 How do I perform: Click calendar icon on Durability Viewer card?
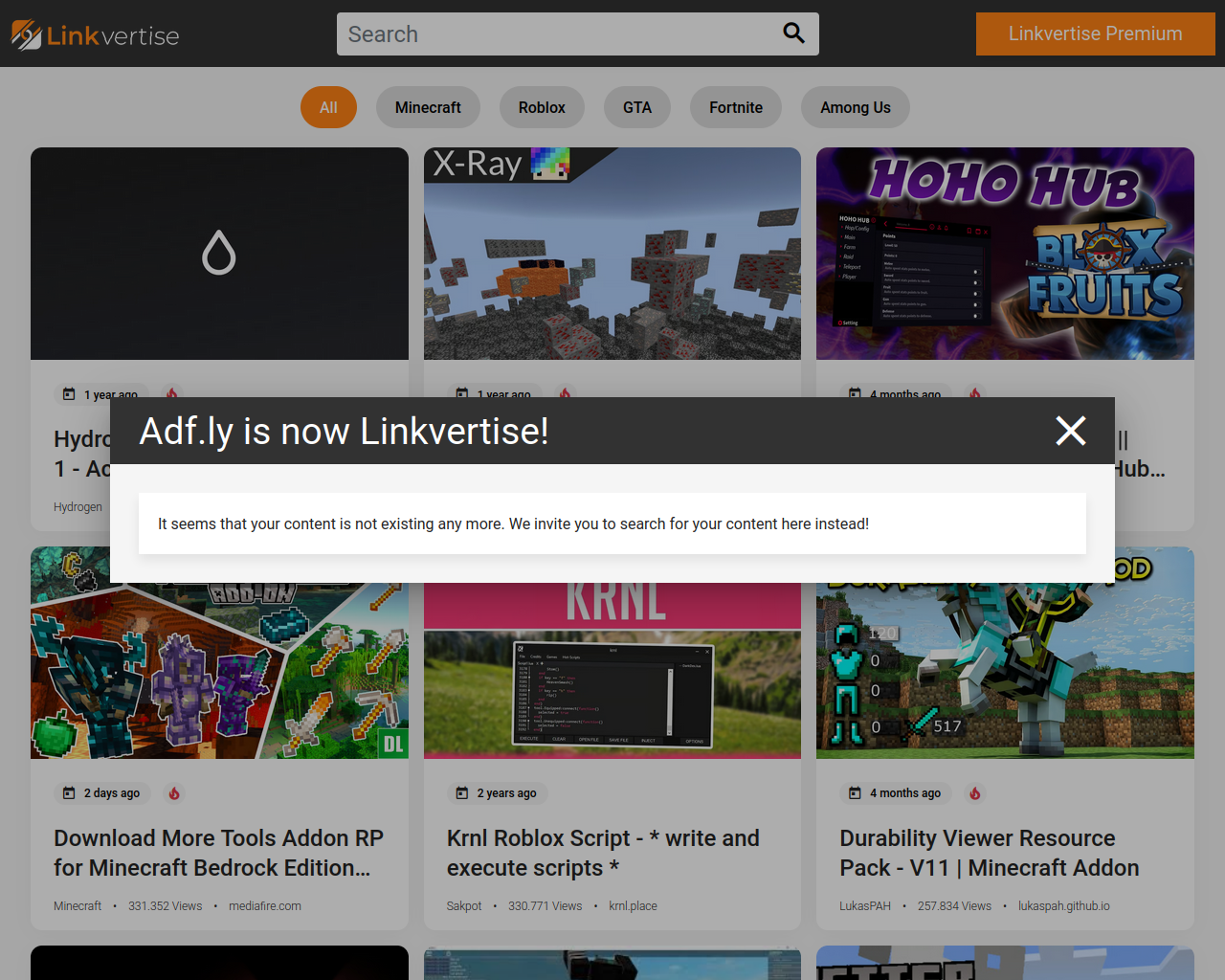[x=855, y=792]
